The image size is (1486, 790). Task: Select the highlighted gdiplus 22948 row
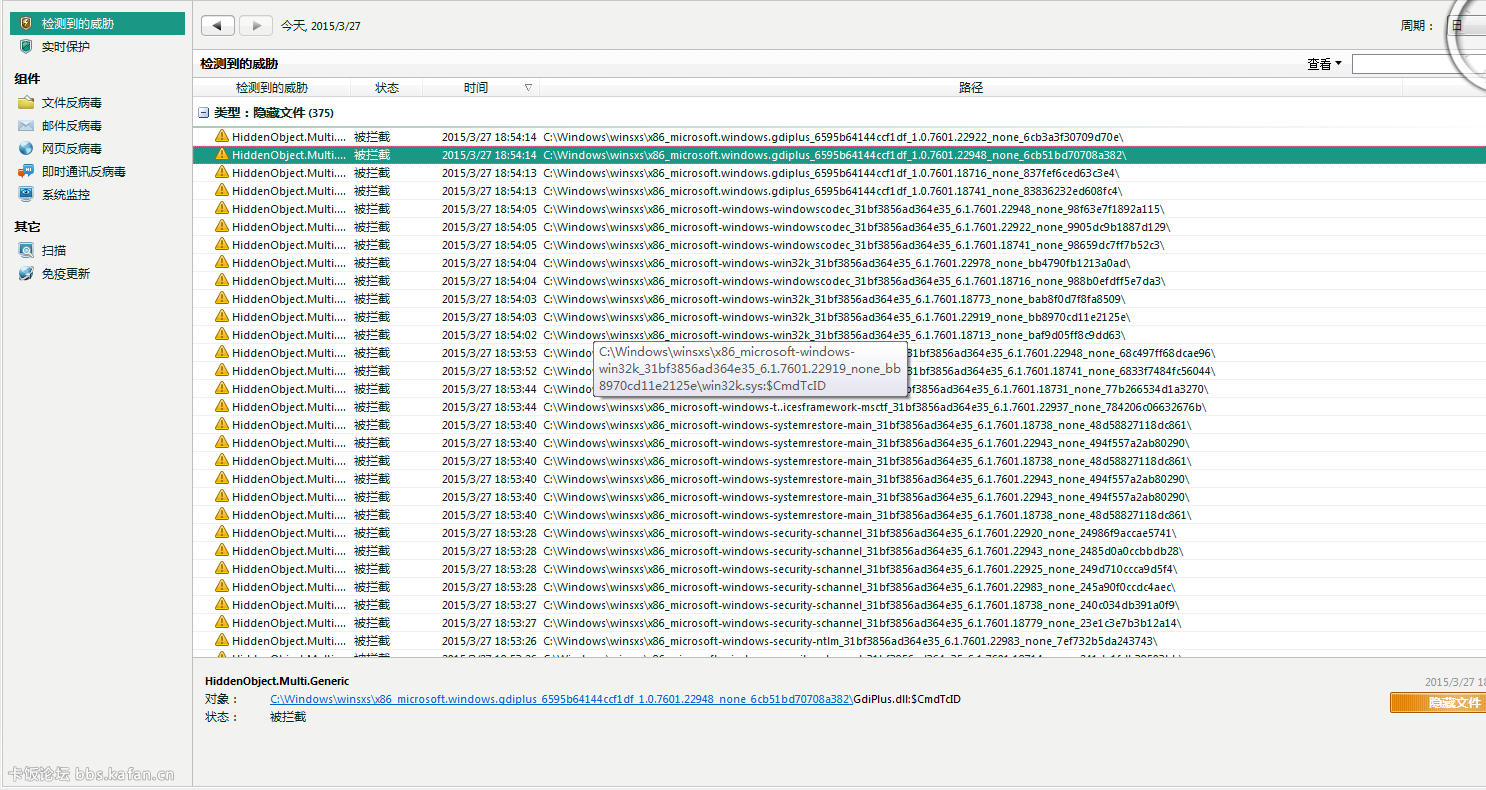[839, 154]
